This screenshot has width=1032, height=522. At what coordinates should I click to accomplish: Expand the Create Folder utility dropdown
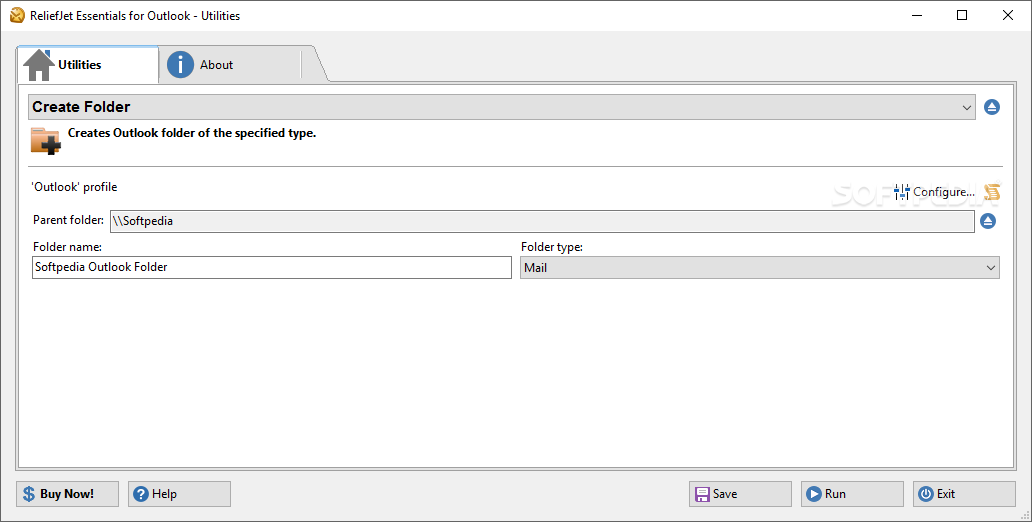502,107
